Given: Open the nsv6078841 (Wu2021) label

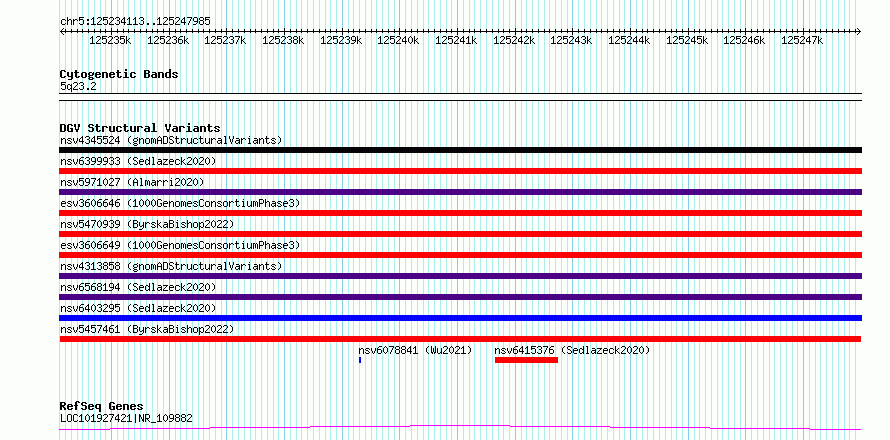Looking at the screenshot, I should pos(415,350).
